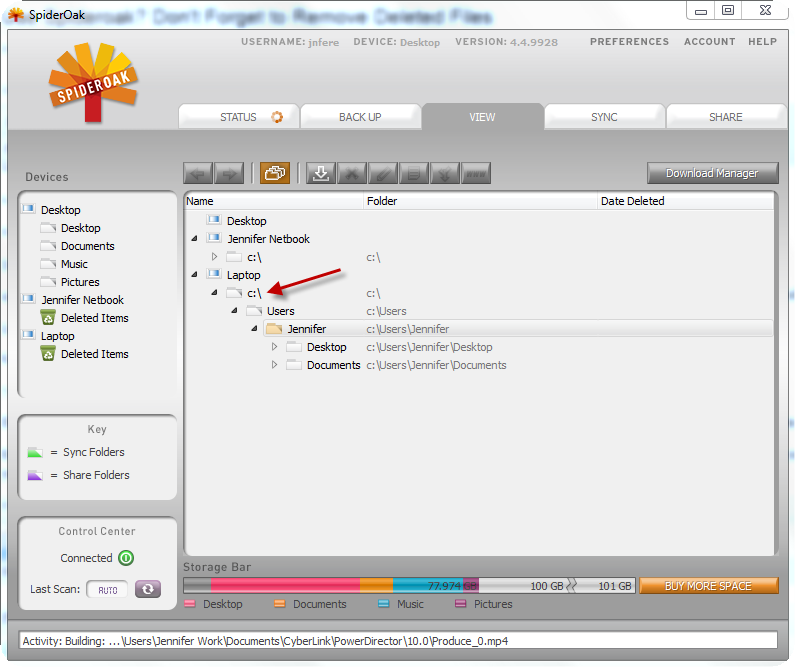Select the Music folder in Devices panel
Screen dimensions: 795x667
[74, 264]
